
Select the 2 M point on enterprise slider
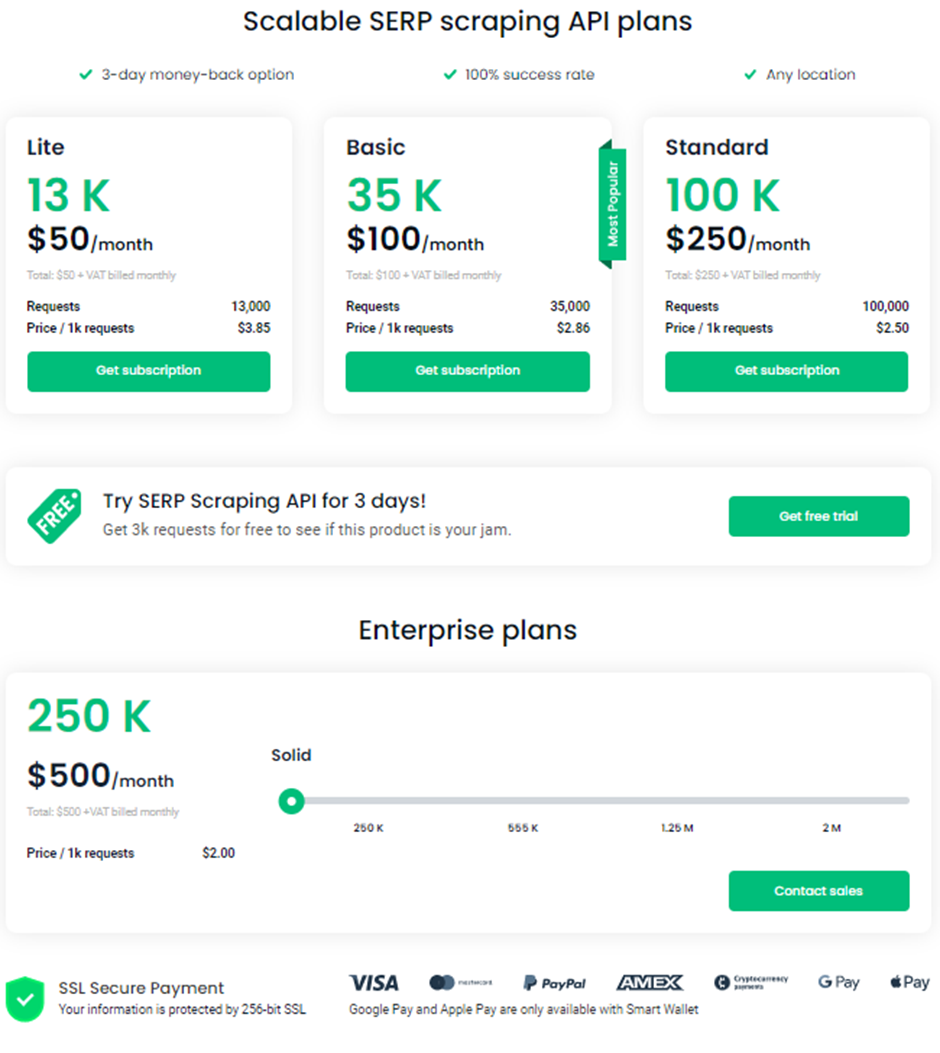832,801
